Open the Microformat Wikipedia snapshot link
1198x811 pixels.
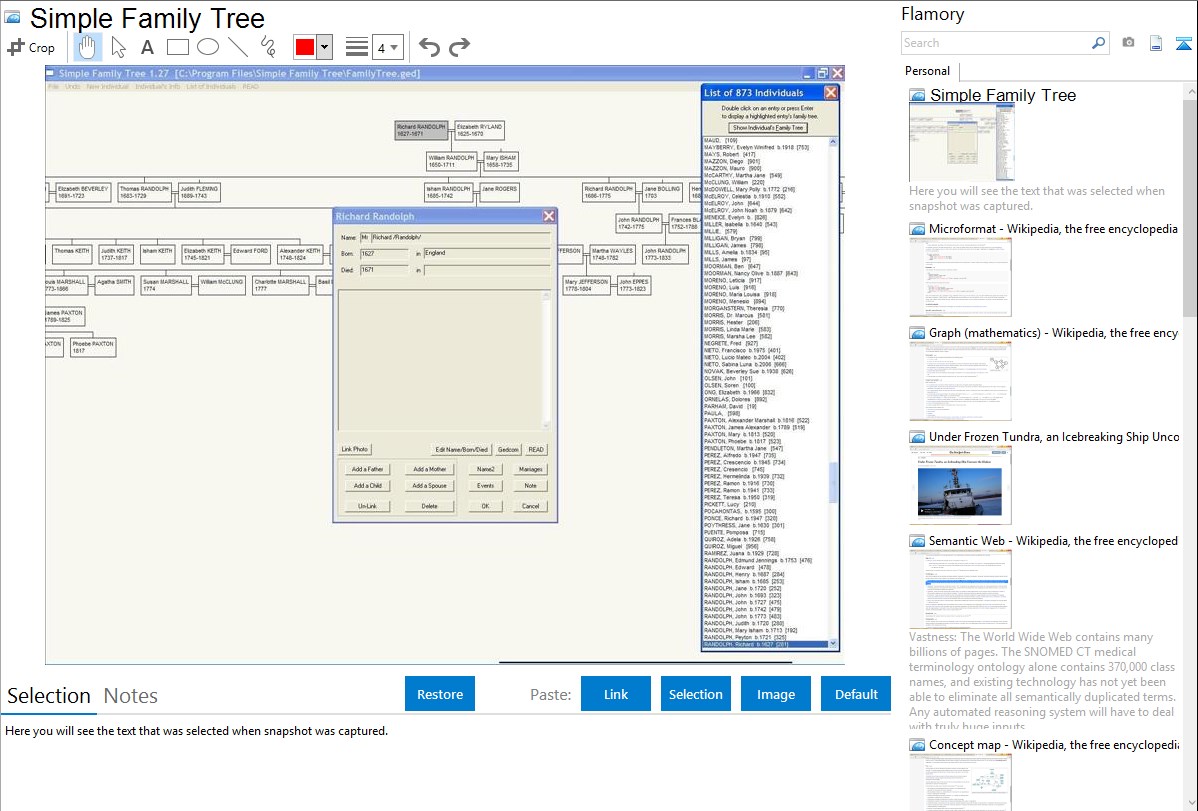click(1053, 229)
